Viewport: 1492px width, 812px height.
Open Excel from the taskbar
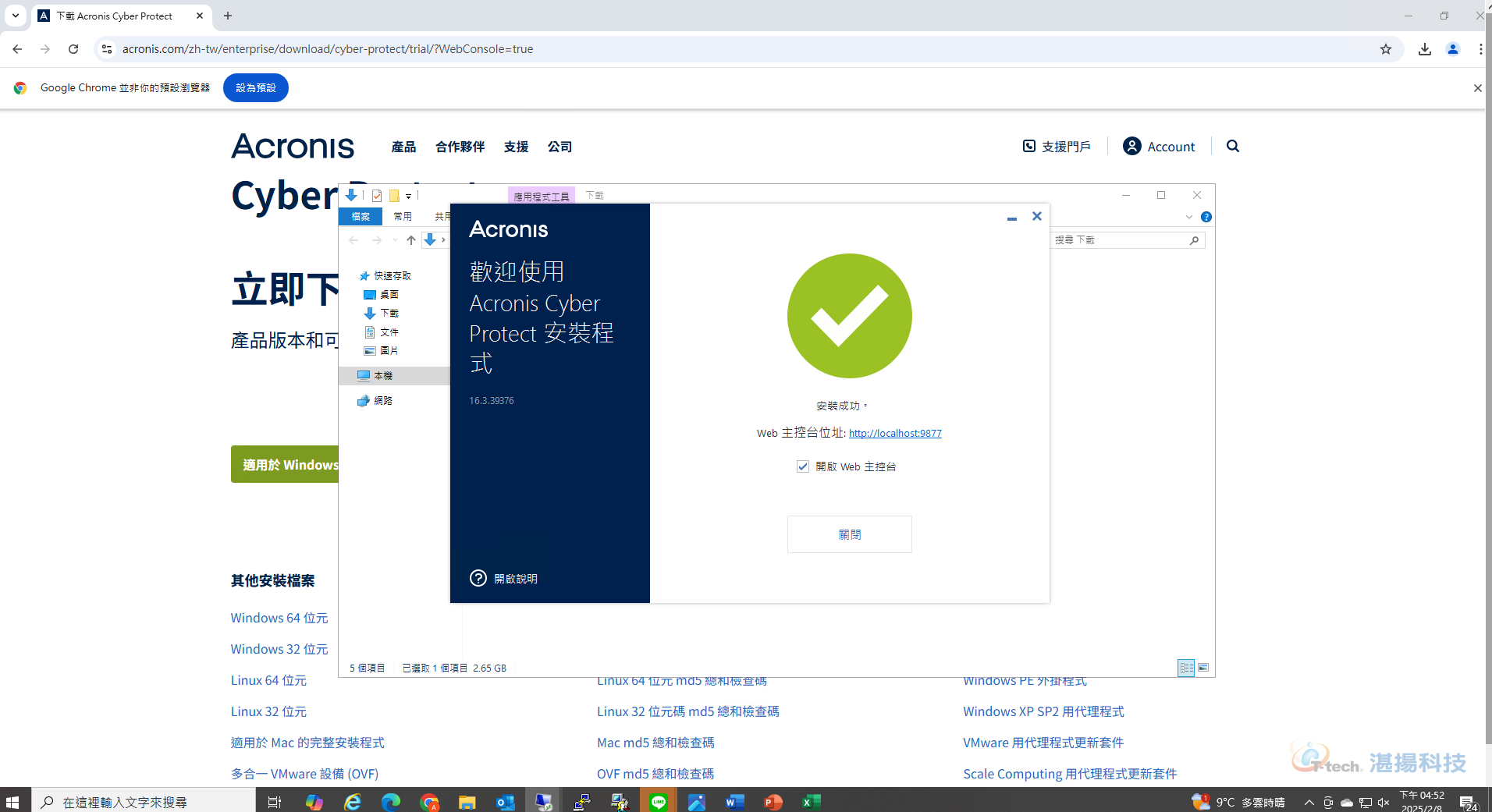click(x=812, y=801)
